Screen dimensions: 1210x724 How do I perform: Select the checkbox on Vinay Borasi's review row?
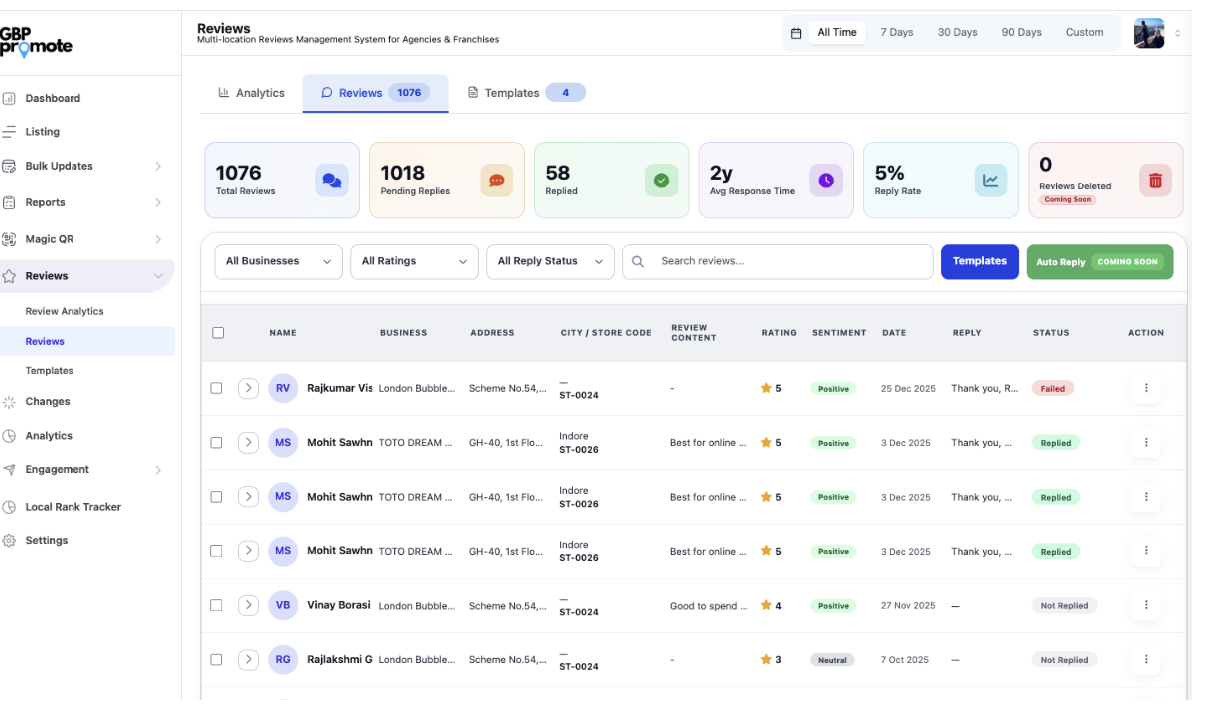tap(216, 605)
